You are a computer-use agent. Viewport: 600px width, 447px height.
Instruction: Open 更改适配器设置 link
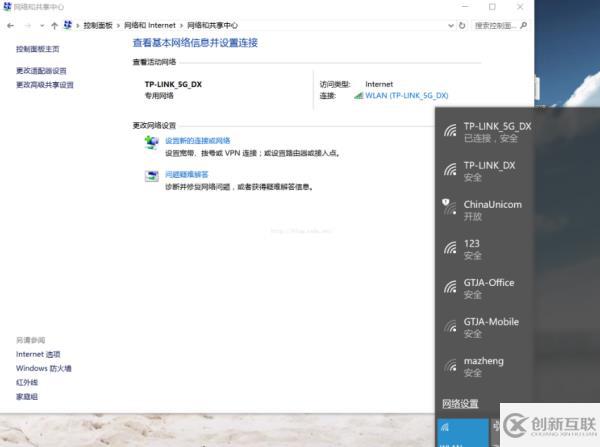(41, 71)
